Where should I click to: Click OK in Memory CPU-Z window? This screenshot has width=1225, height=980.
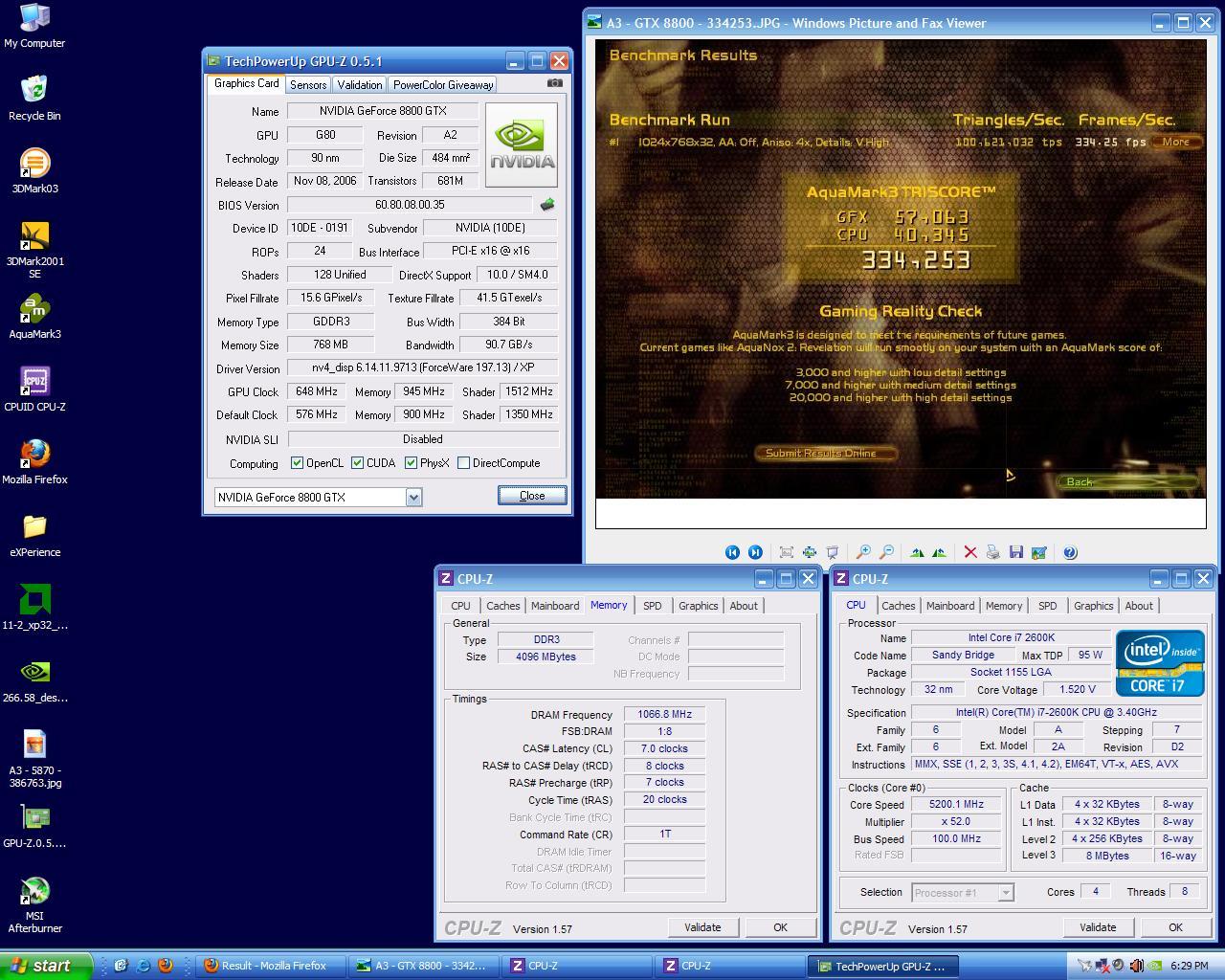pyautogui.click(x=780, y=927)
